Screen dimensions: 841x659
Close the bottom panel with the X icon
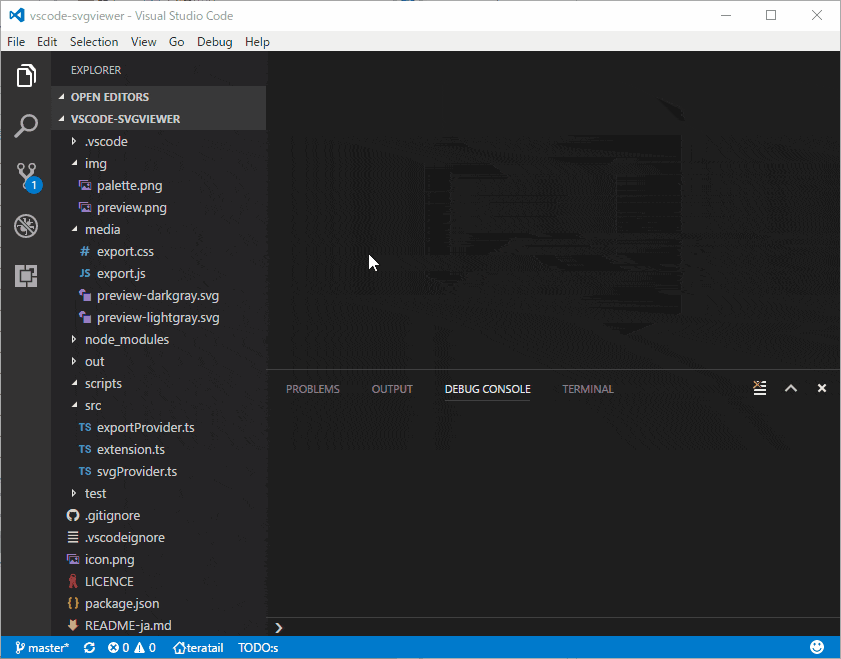point(822,388)
